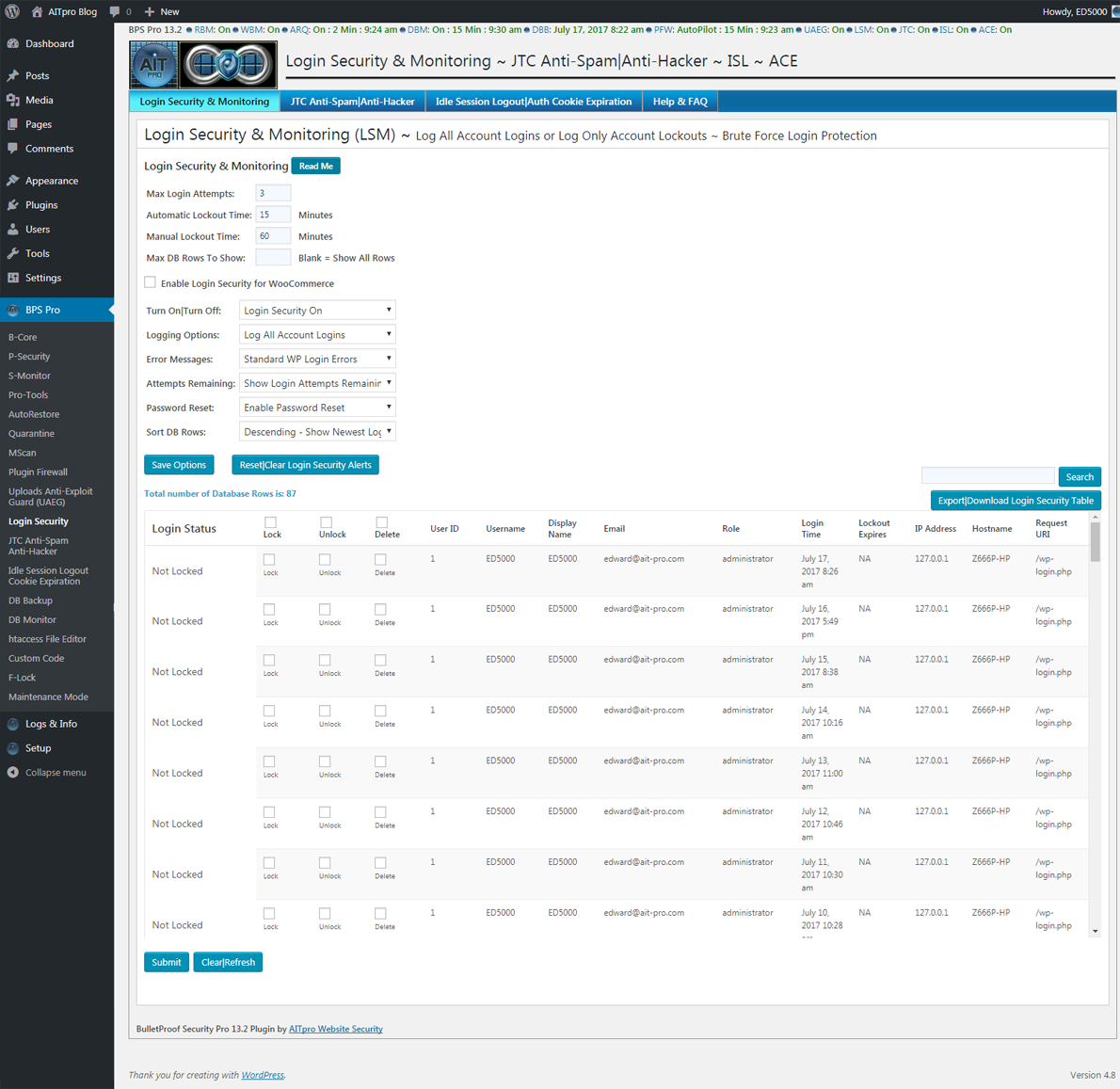Check Unlock for July 16 login row
This screenshot has height=1089, width=1120.
coord(325,610)
